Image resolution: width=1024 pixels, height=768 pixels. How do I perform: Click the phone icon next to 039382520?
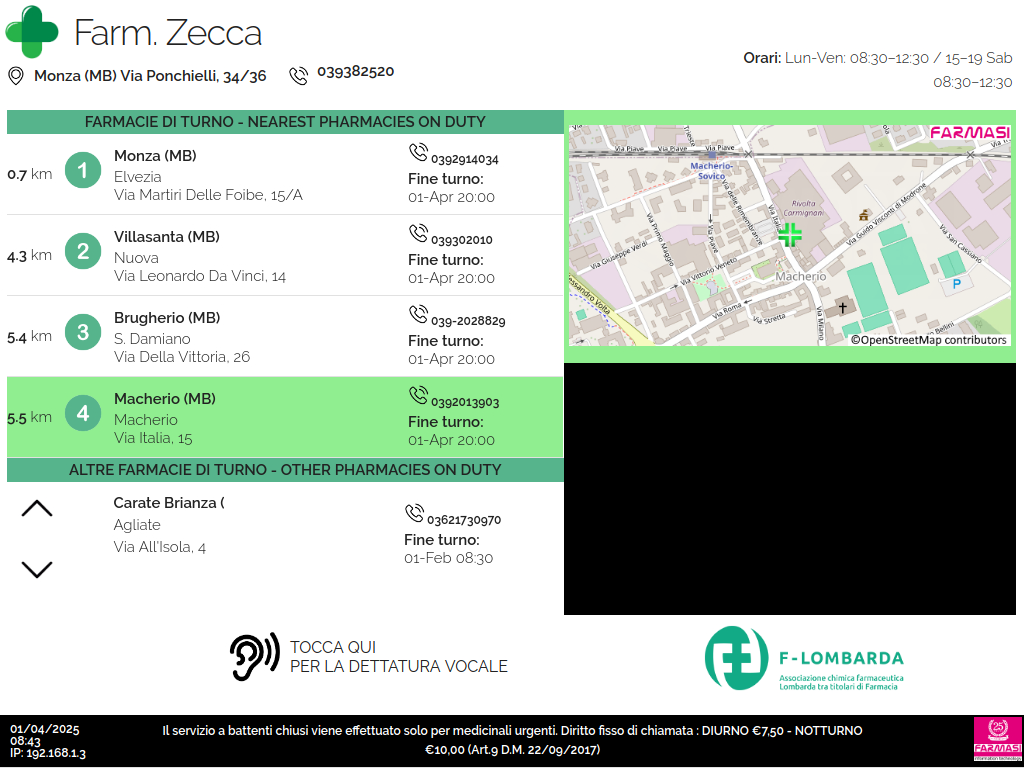point(298,75)
